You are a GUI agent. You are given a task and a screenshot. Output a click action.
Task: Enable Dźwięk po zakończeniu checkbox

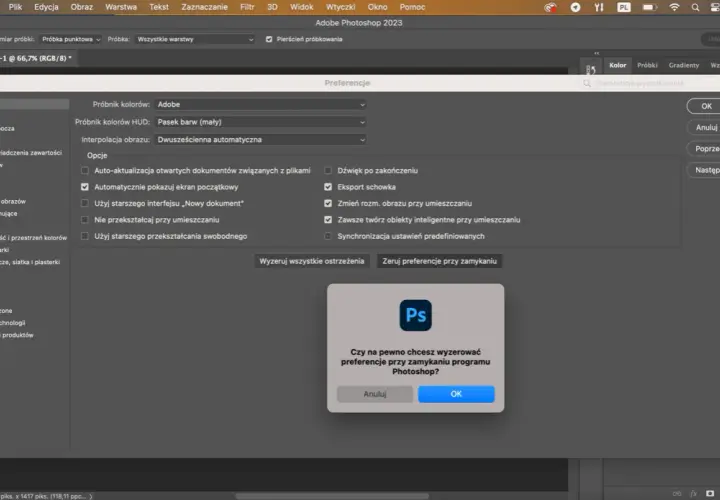[x=328, y=171]
